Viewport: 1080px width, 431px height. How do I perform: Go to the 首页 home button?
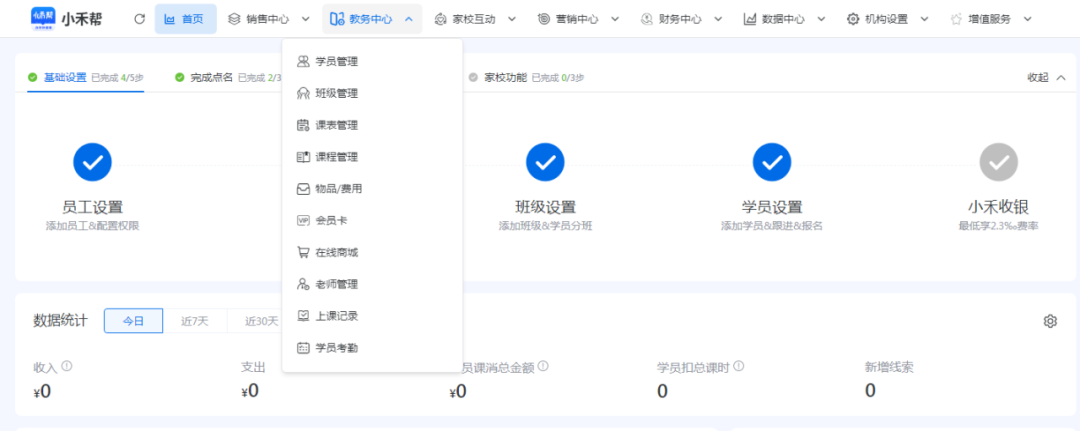pos(185,19)
